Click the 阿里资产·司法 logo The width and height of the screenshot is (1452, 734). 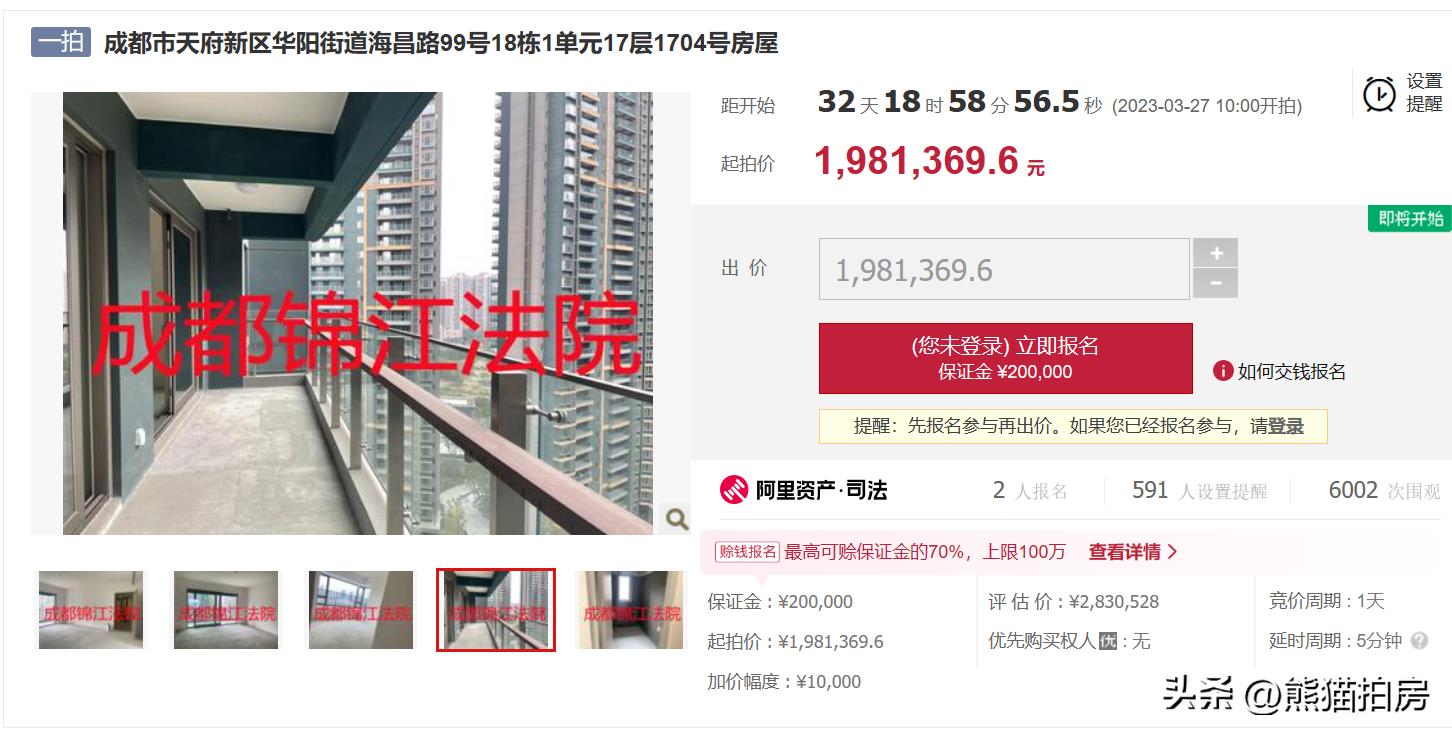click(x=804, y=490)
